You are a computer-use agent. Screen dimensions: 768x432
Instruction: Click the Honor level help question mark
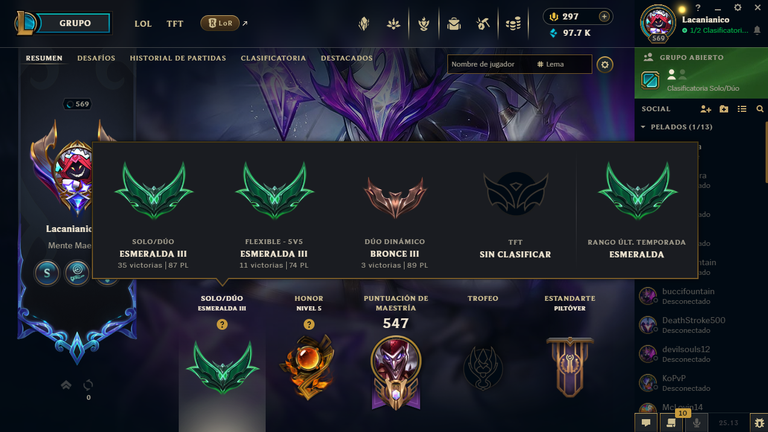pyautogui.click(x=309, y=324)
